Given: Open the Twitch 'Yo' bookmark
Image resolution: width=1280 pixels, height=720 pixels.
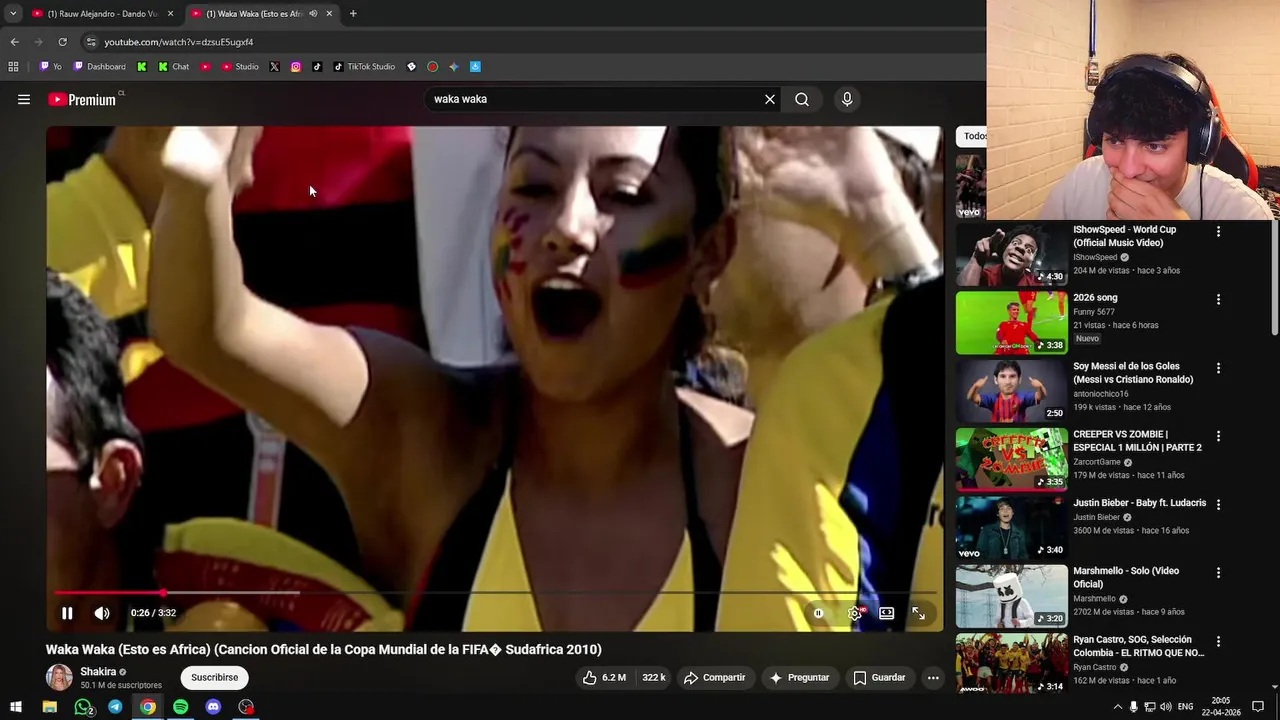Looking at the screenshot, I should (x=50, y=67).
